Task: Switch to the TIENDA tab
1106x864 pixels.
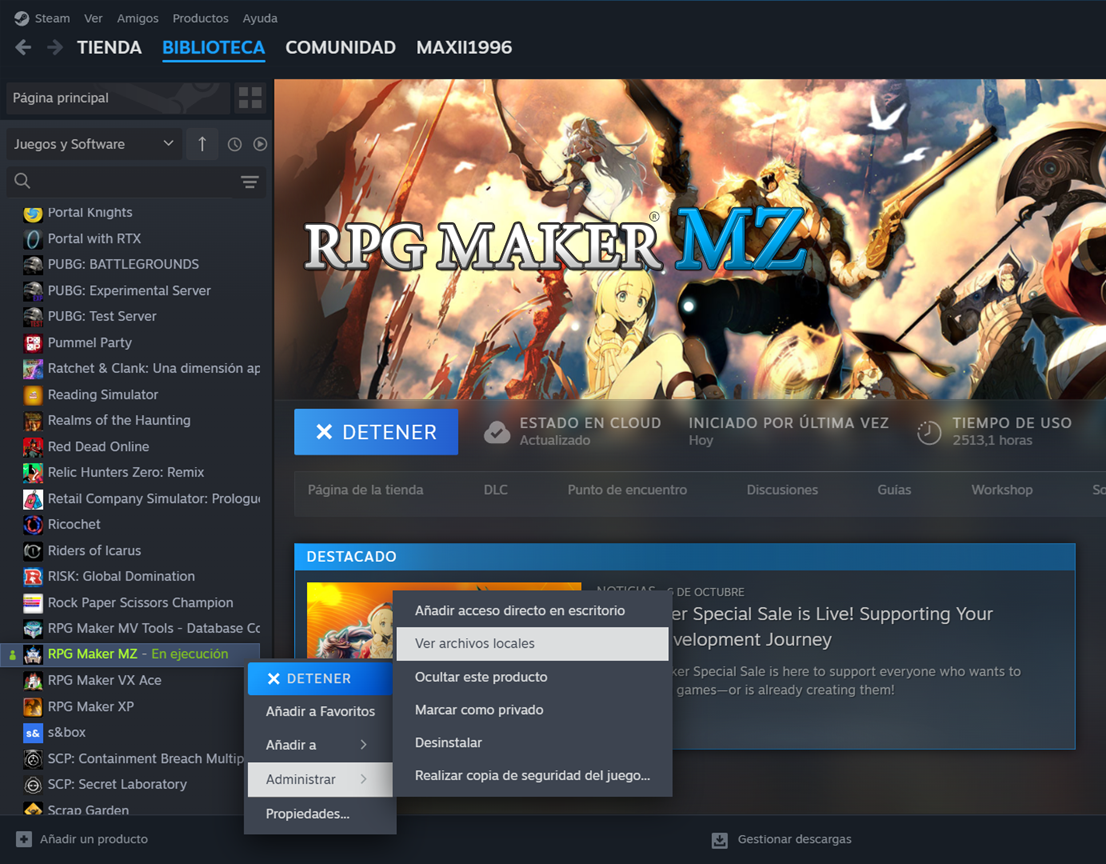Action: pos(109,47)
